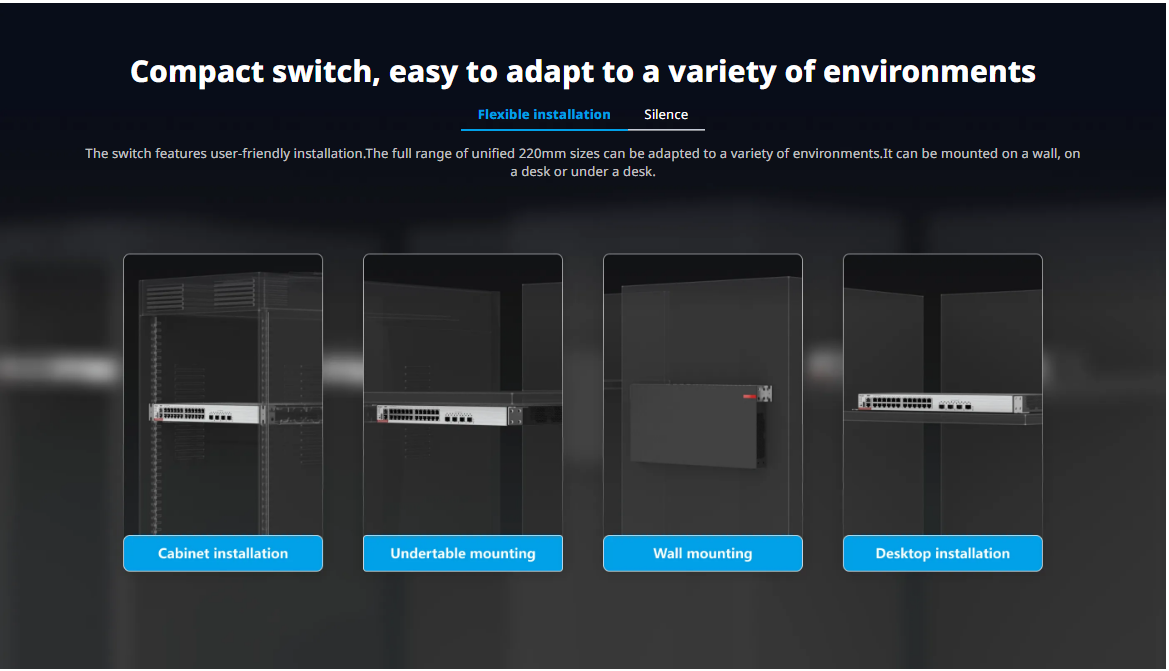View the cabinet rack switch image
1169x671 pixels.
(x=223, y=394)
